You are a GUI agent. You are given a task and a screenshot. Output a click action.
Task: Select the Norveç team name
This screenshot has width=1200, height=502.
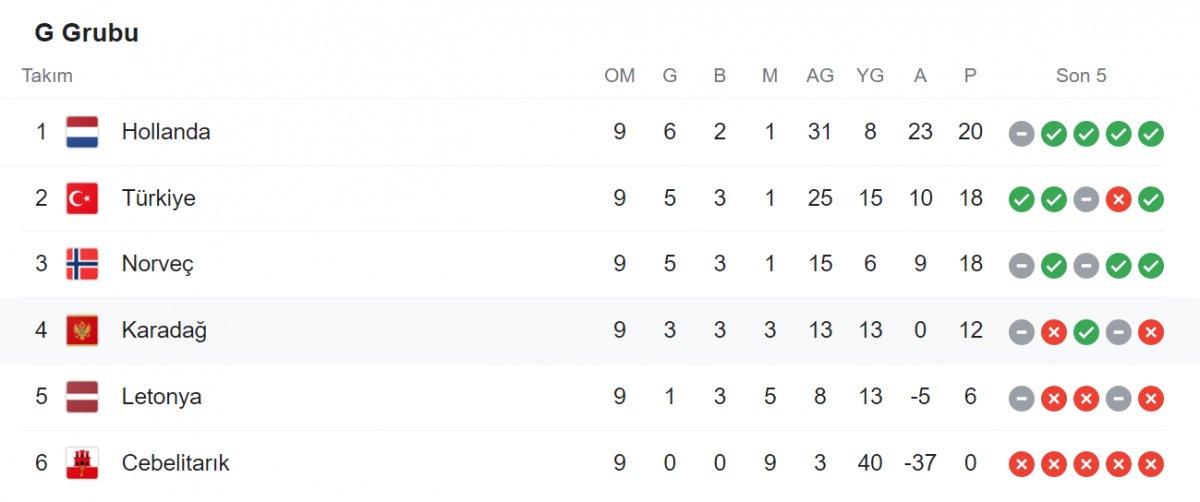click(x=157, y=264)
